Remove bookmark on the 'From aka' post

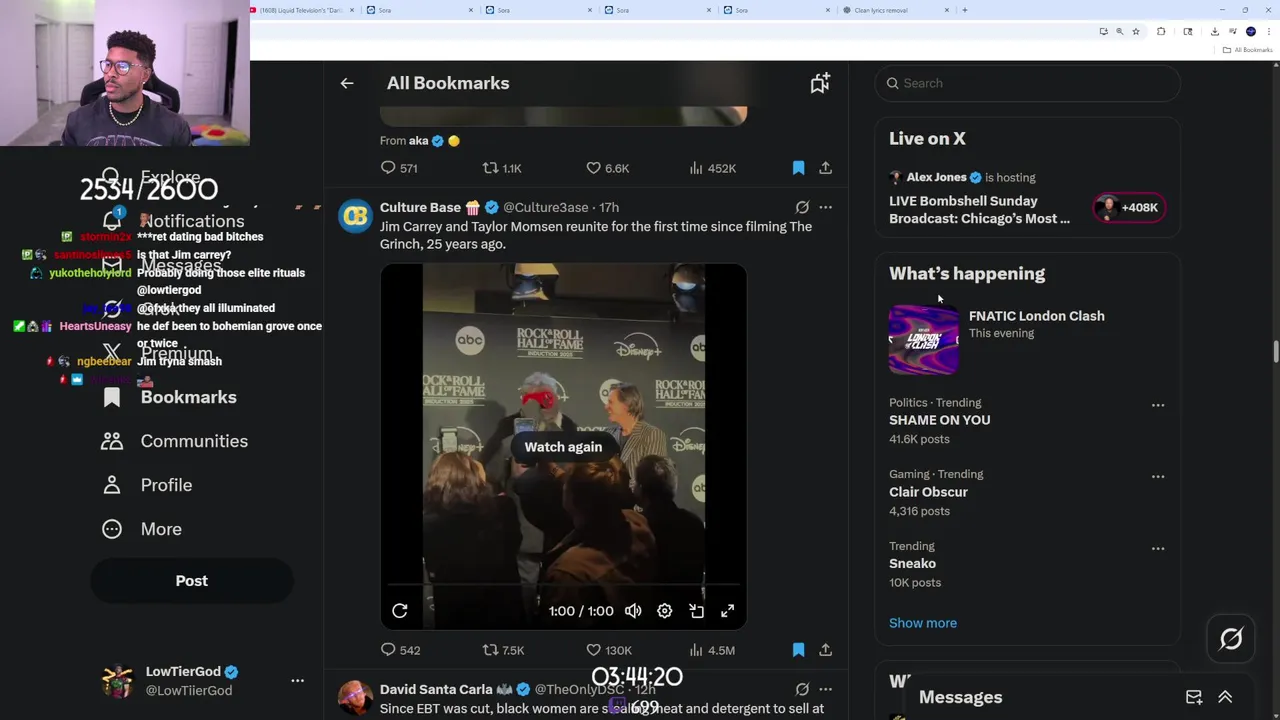tap(798, 168)
